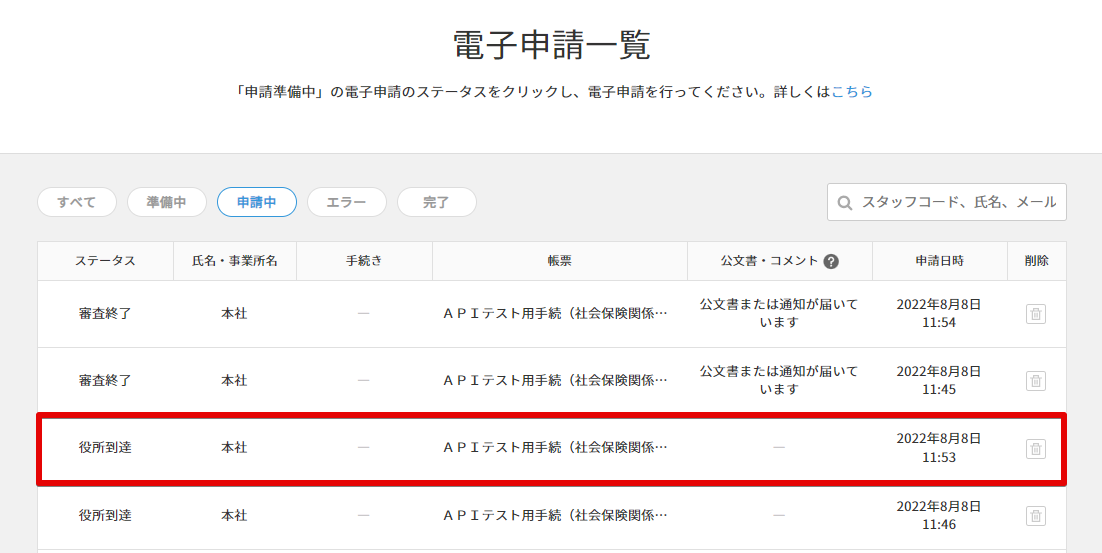The width and height of the screenshot is (1102, 553).
Task: Open the 役所到達 status of the 11:46 row
Action: pos(105,515)
